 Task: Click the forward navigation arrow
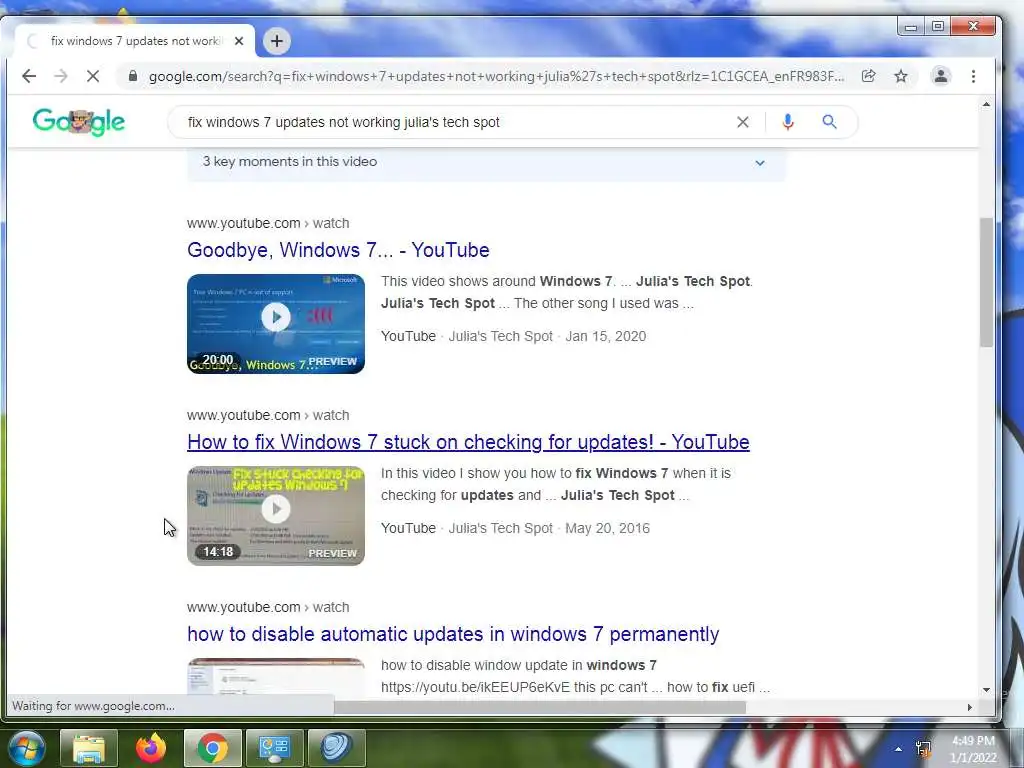point(61,76)
